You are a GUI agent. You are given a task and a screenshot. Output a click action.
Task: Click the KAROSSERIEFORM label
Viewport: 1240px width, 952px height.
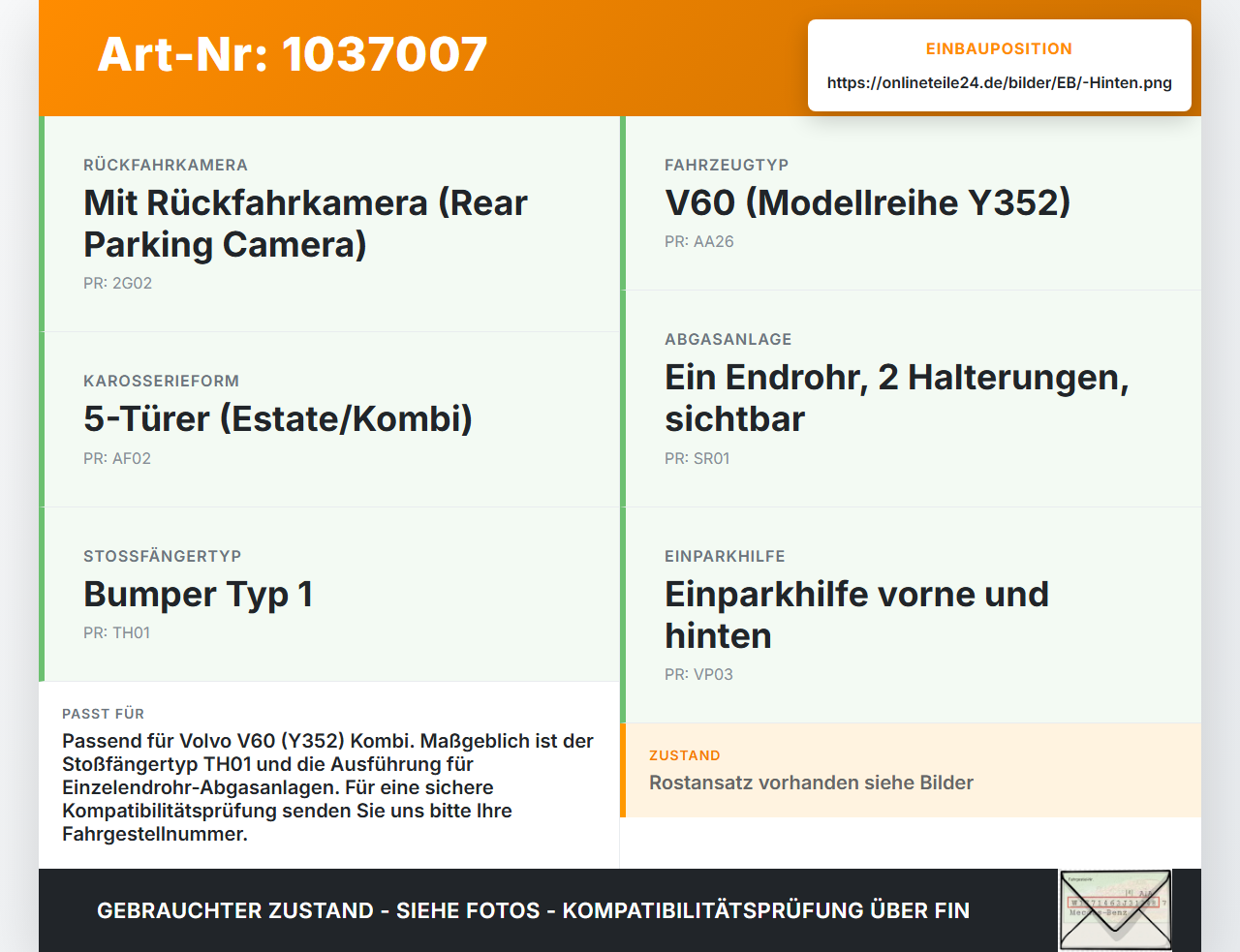(161, 381)
